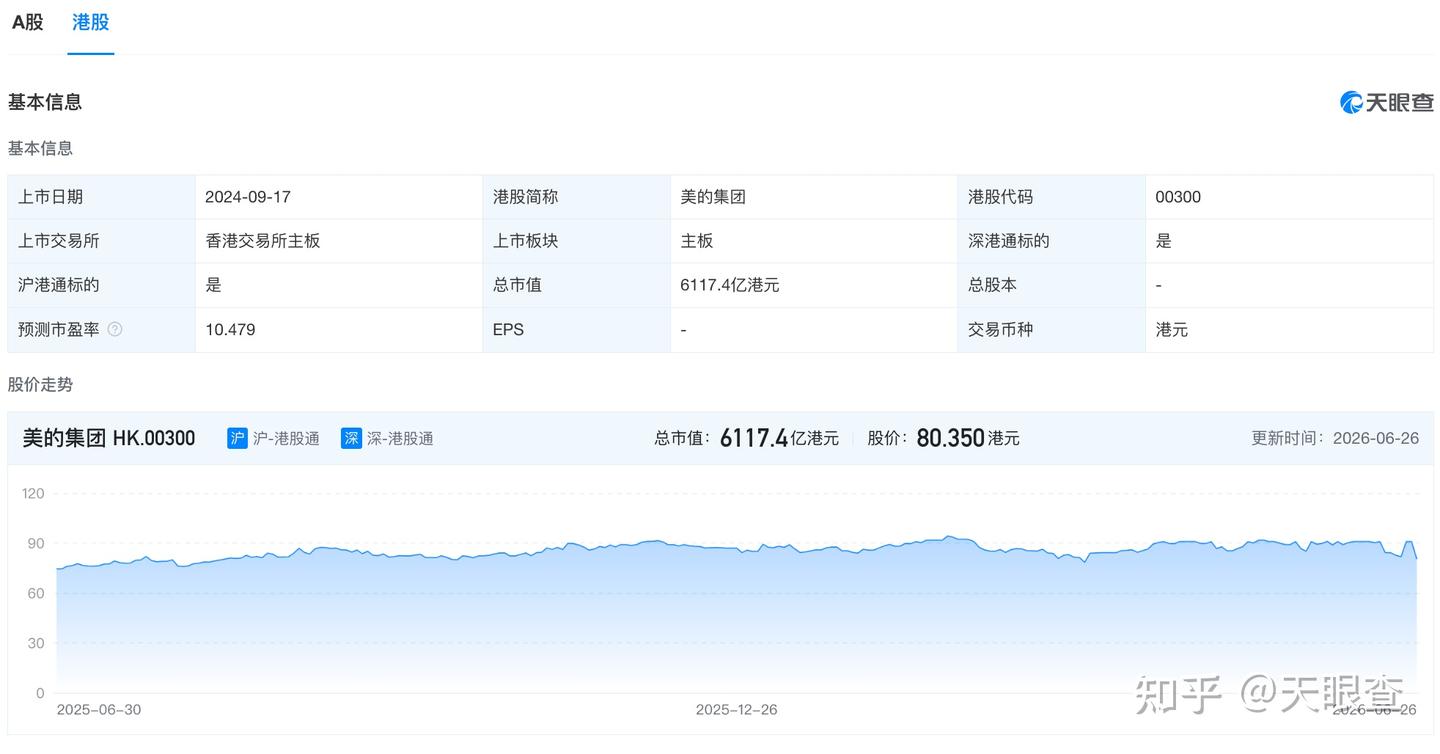This screenshot has width=1440, height=754.
Task: Click the 股价走势 section heading
Action: point(41,385)
